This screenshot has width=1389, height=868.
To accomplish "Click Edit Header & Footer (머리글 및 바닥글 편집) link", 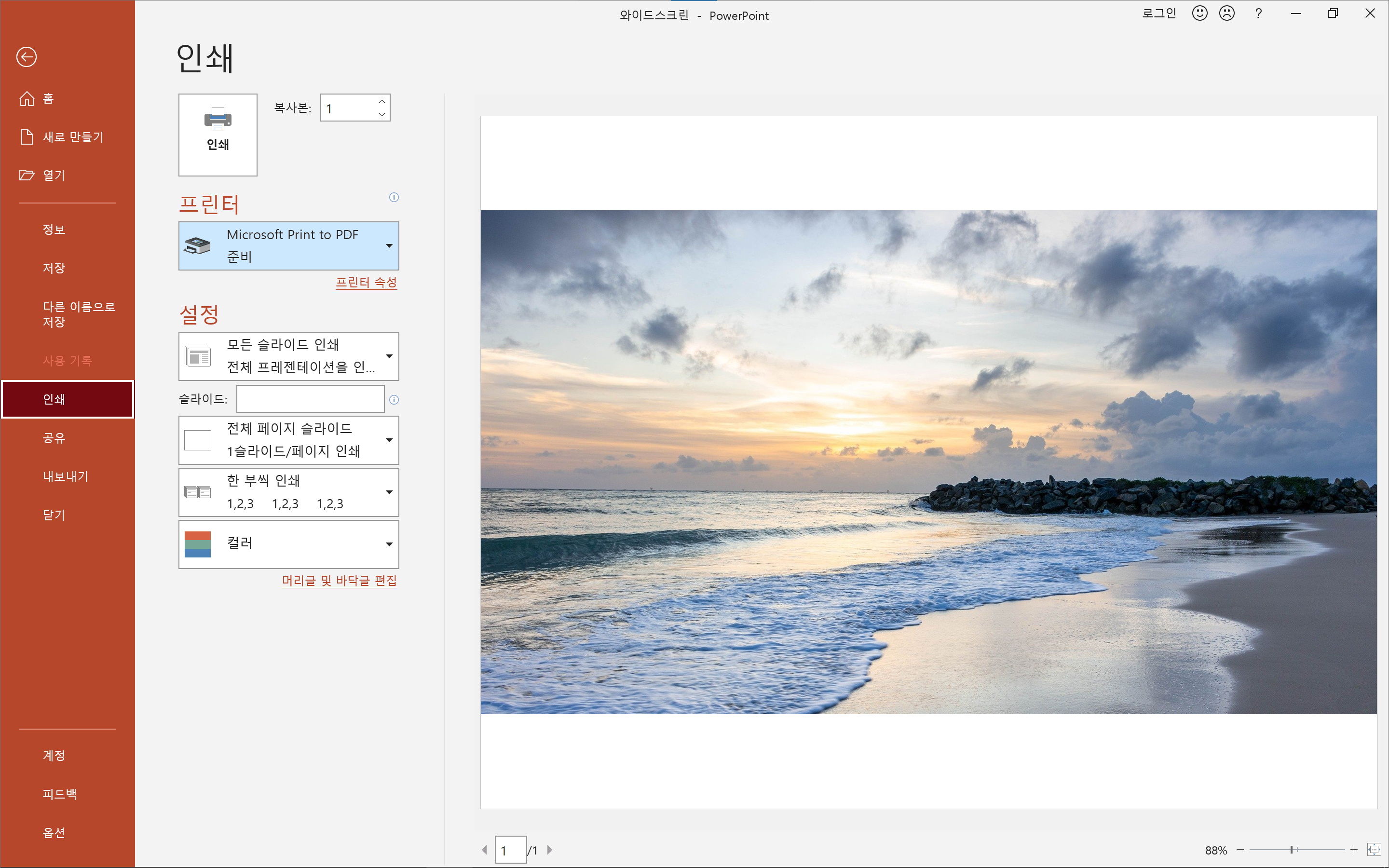I will 339,581.
